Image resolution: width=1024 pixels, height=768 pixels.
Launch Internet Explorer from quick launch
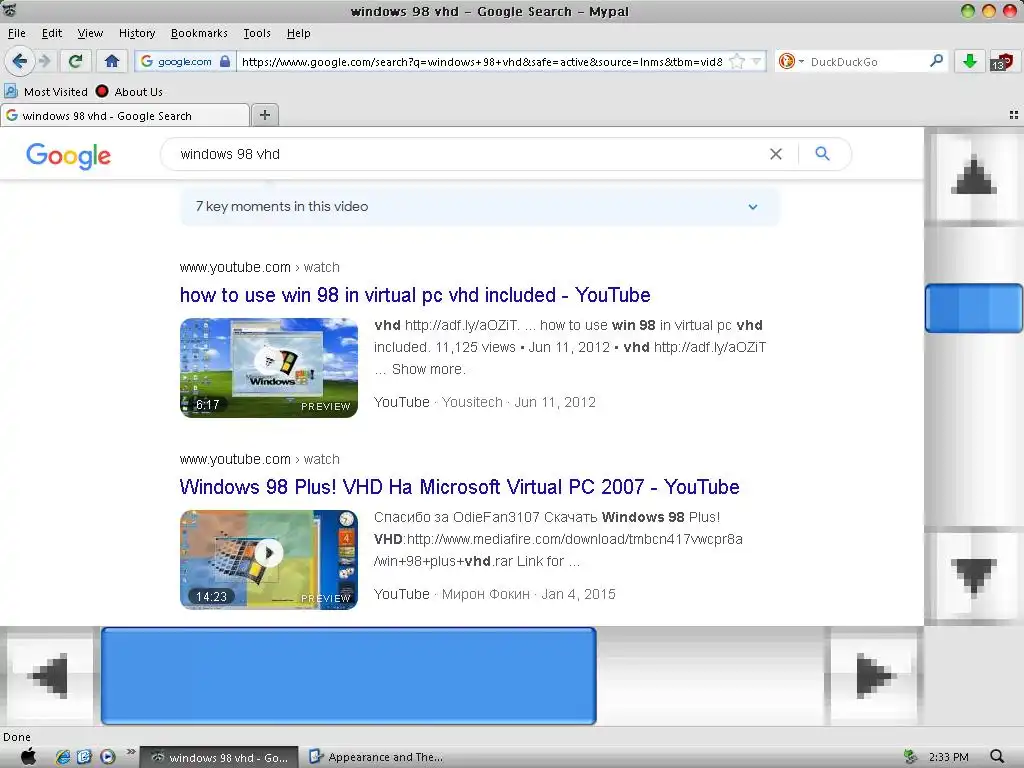click(x=63, y=757)
